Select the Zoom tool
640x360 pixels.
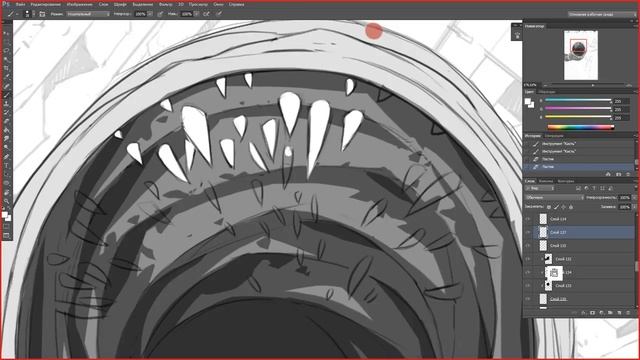[x=6, y=201]
